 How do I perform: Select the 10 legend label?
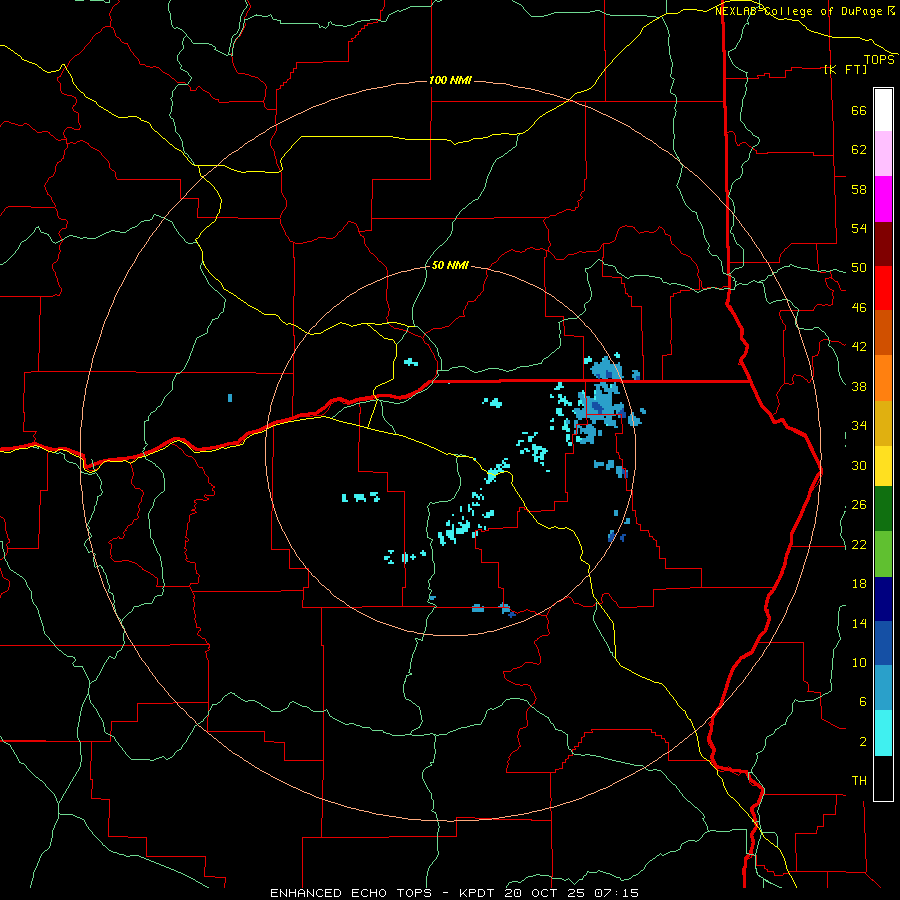point(859,663)
